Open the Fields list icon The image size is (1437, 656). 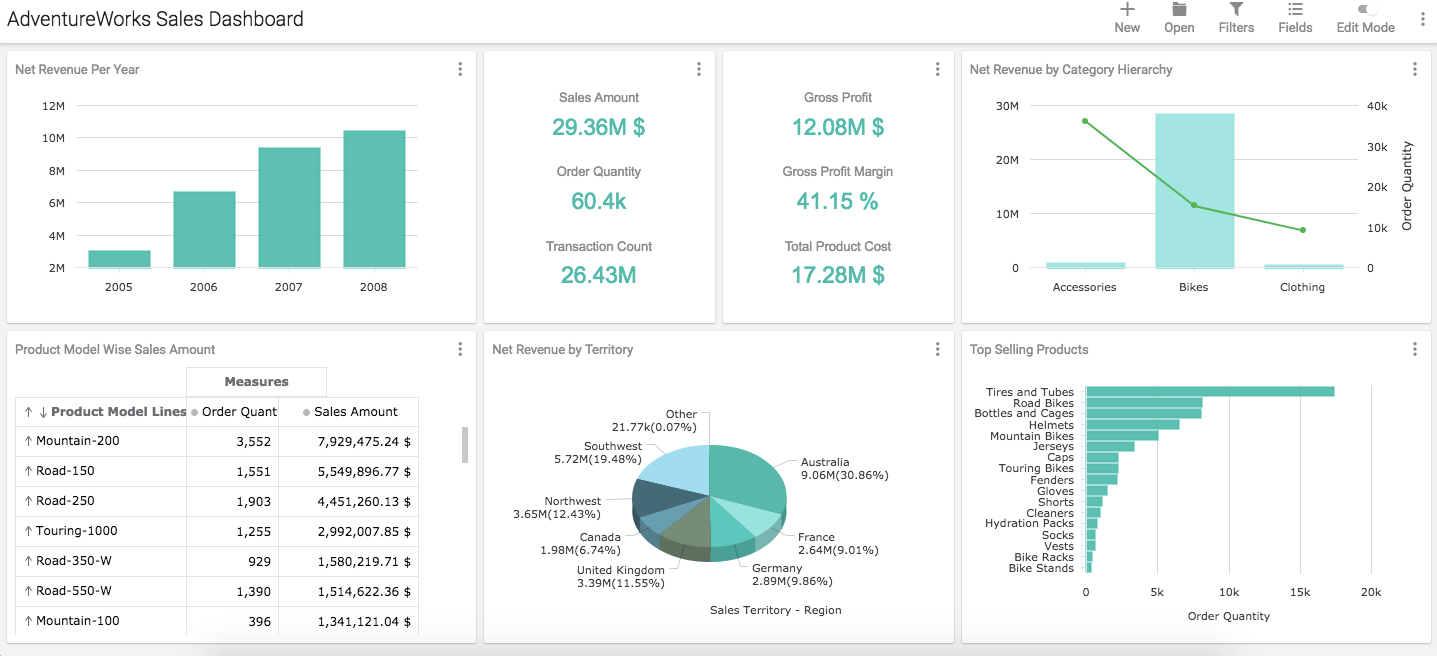point(1295,9)
